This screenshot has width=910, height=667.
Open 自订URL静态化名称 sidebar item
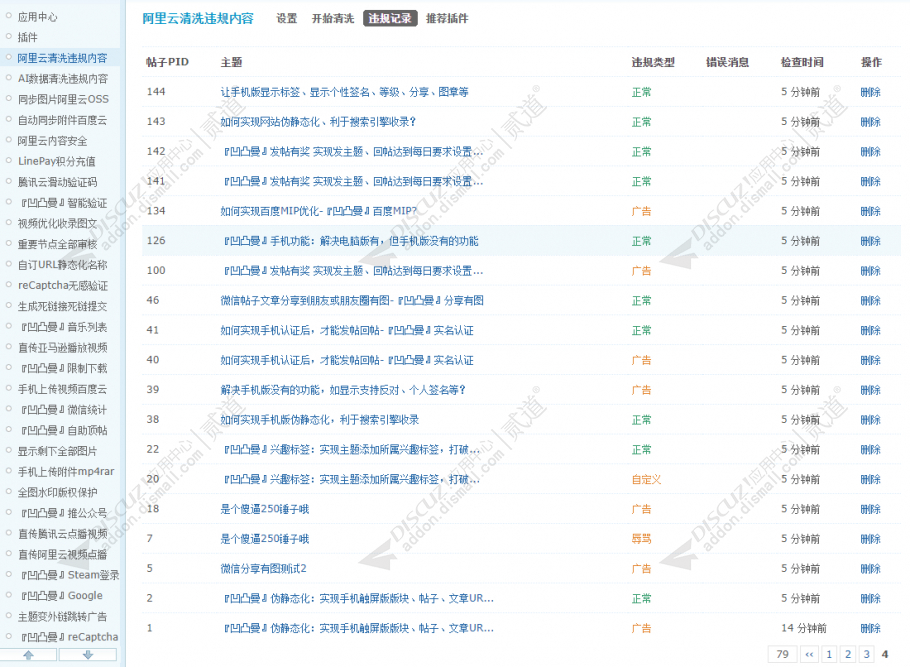coord(63,265)
